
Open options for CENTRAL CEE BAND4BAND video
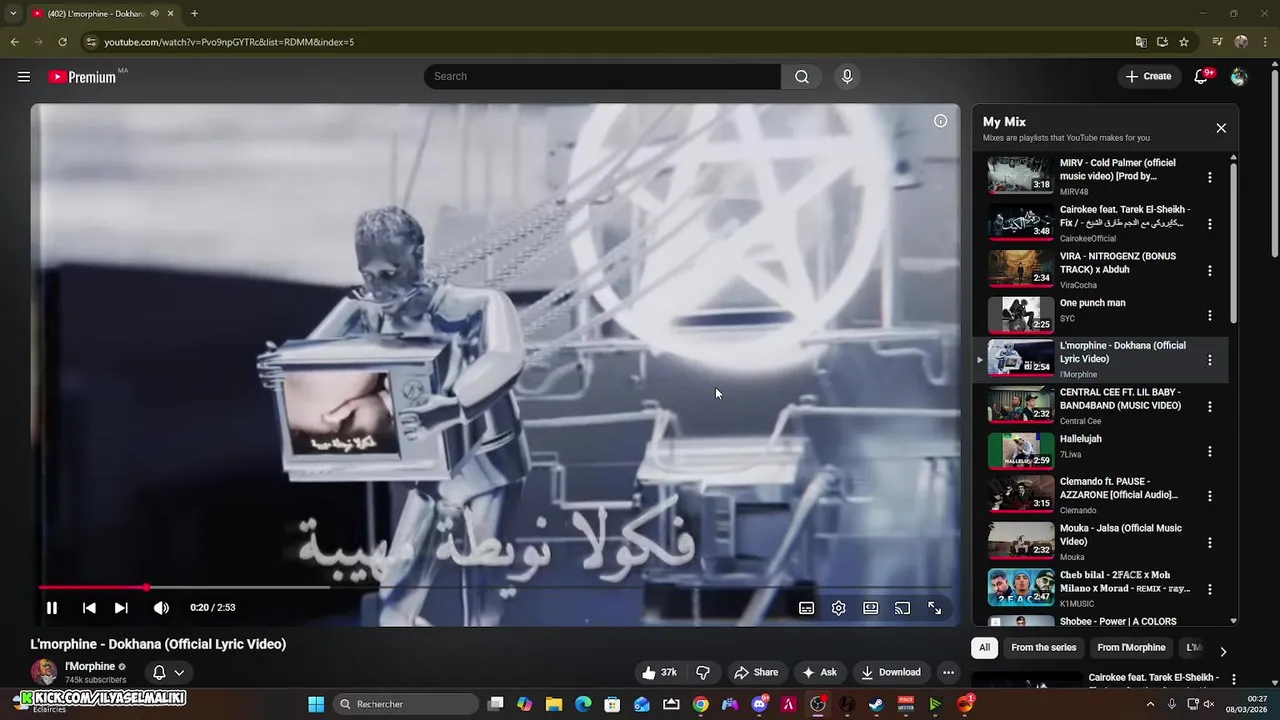[1209, 407]
